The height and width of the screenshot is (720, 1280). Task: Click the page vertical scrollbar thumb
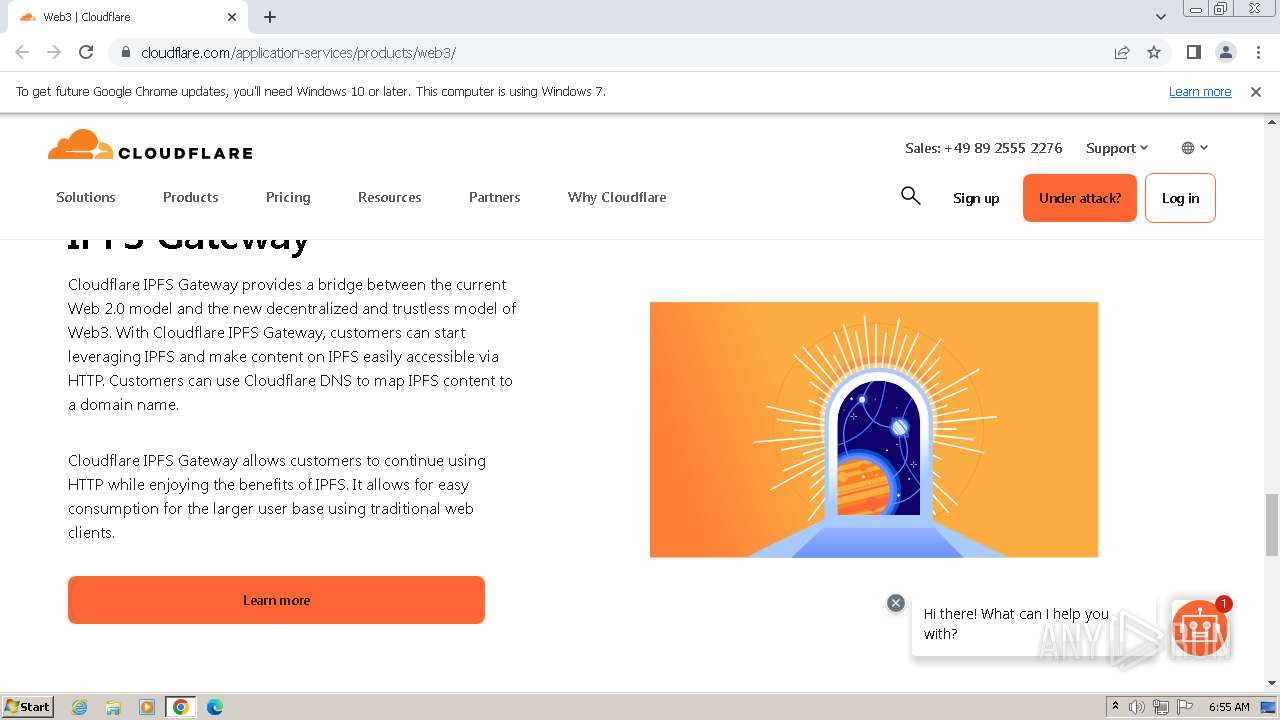pyautogui.click(x=1272, y=524)
